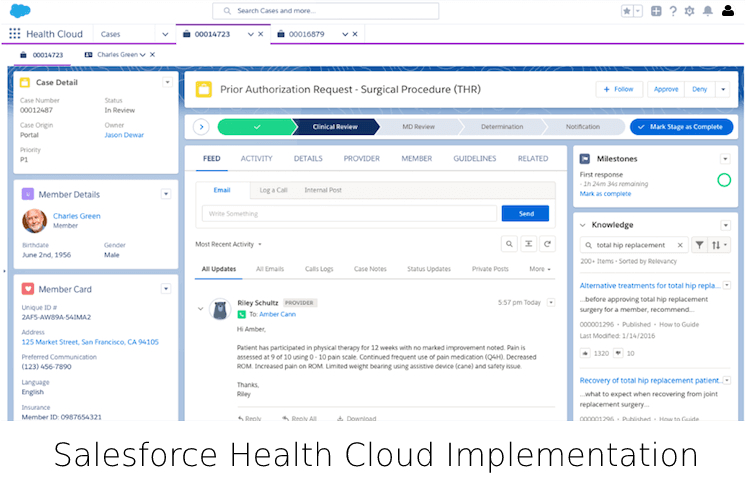The image size is (746, 480).
Task: Open the App Launcher grid icon
Action: pyautogui.click(x=15, y=34)
